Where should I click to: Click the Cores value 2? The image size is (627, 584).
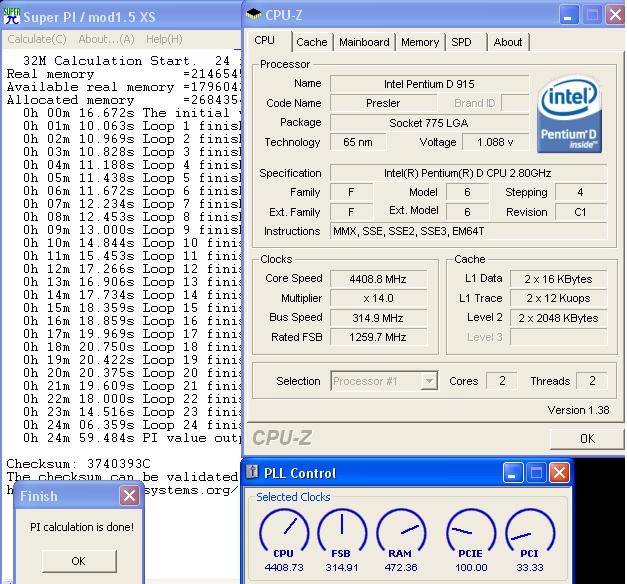pyautogui.click(x=502, y=380)
